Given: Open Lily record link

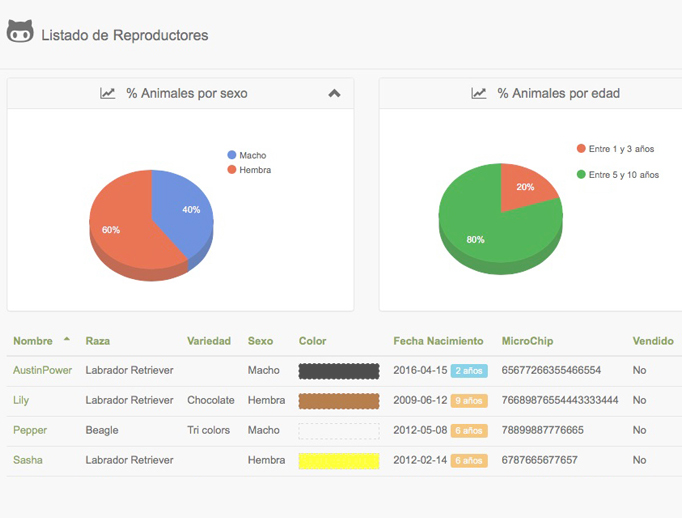Looking at the screenshot, I should click(x=21, y=400).
